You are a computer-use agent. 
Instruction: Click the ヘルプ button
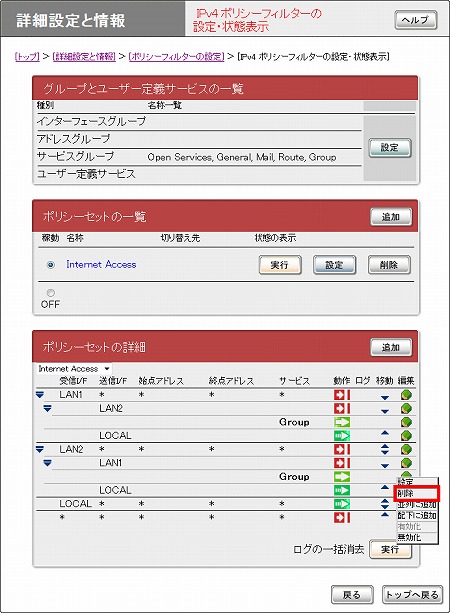pos(416,20)
